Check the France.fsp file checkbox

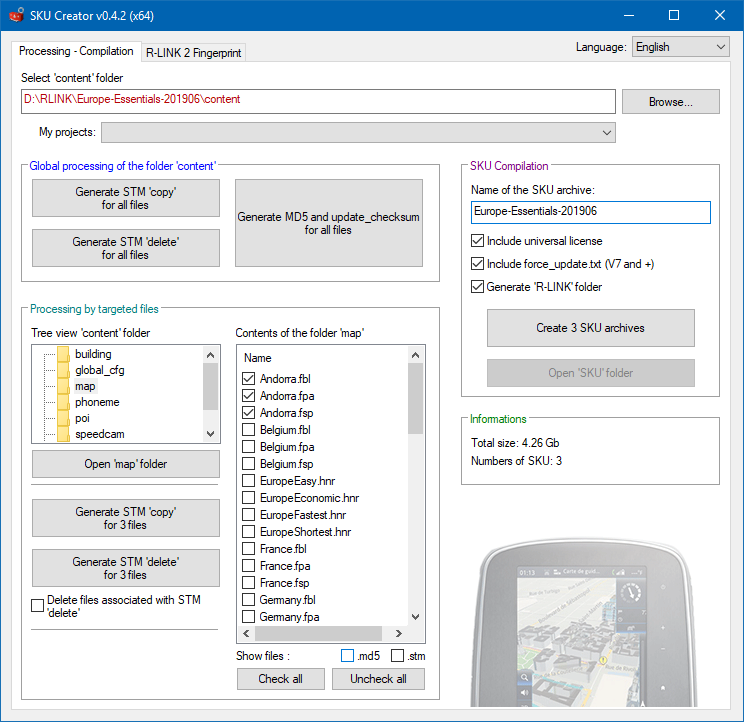coord(248,583)
